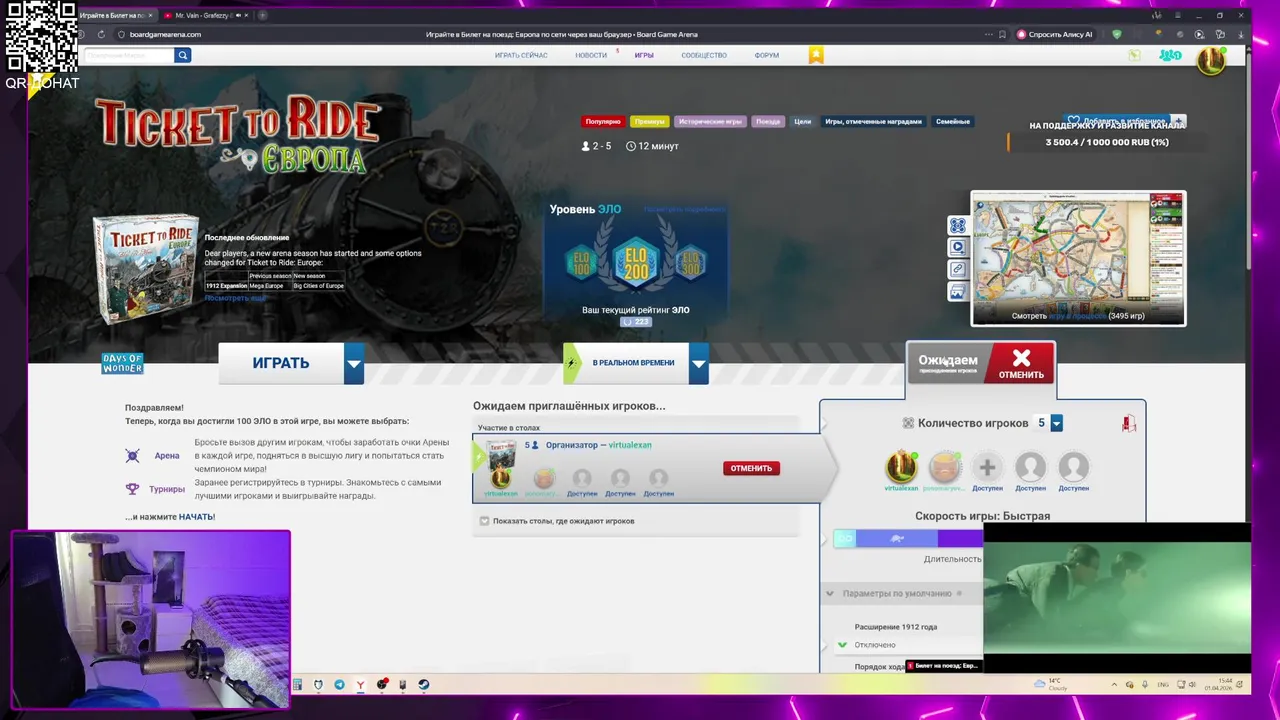Open ИГРЫ menu

pyautogui.click(x=644, y=55)
